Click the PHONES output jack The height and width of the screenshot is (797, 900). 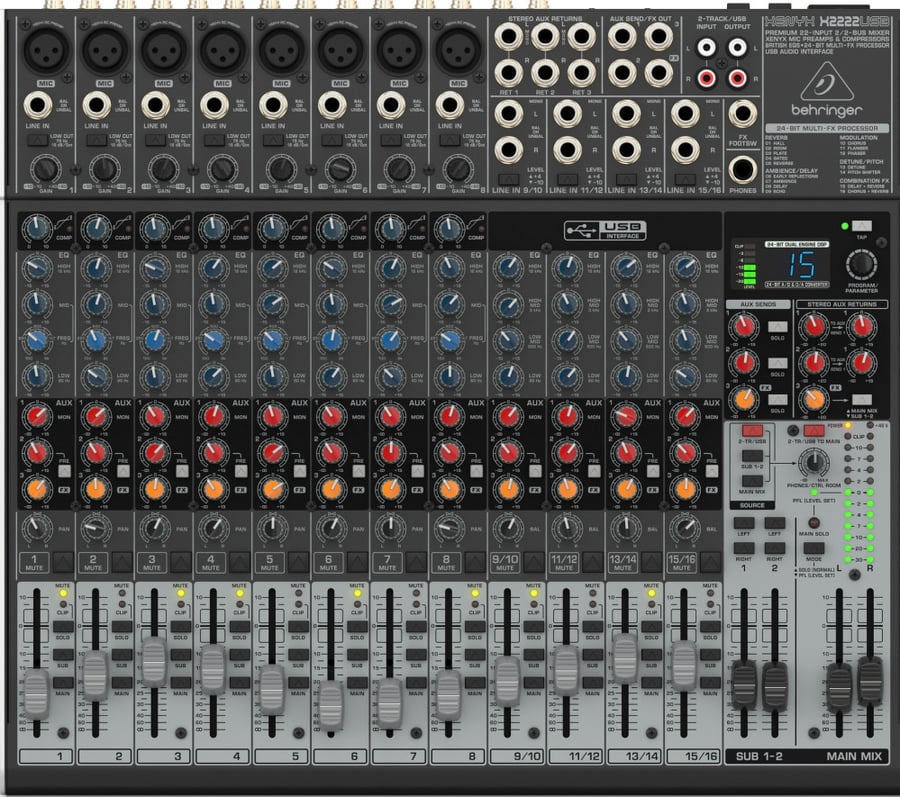pyautogui.click(x=743, y=170)
